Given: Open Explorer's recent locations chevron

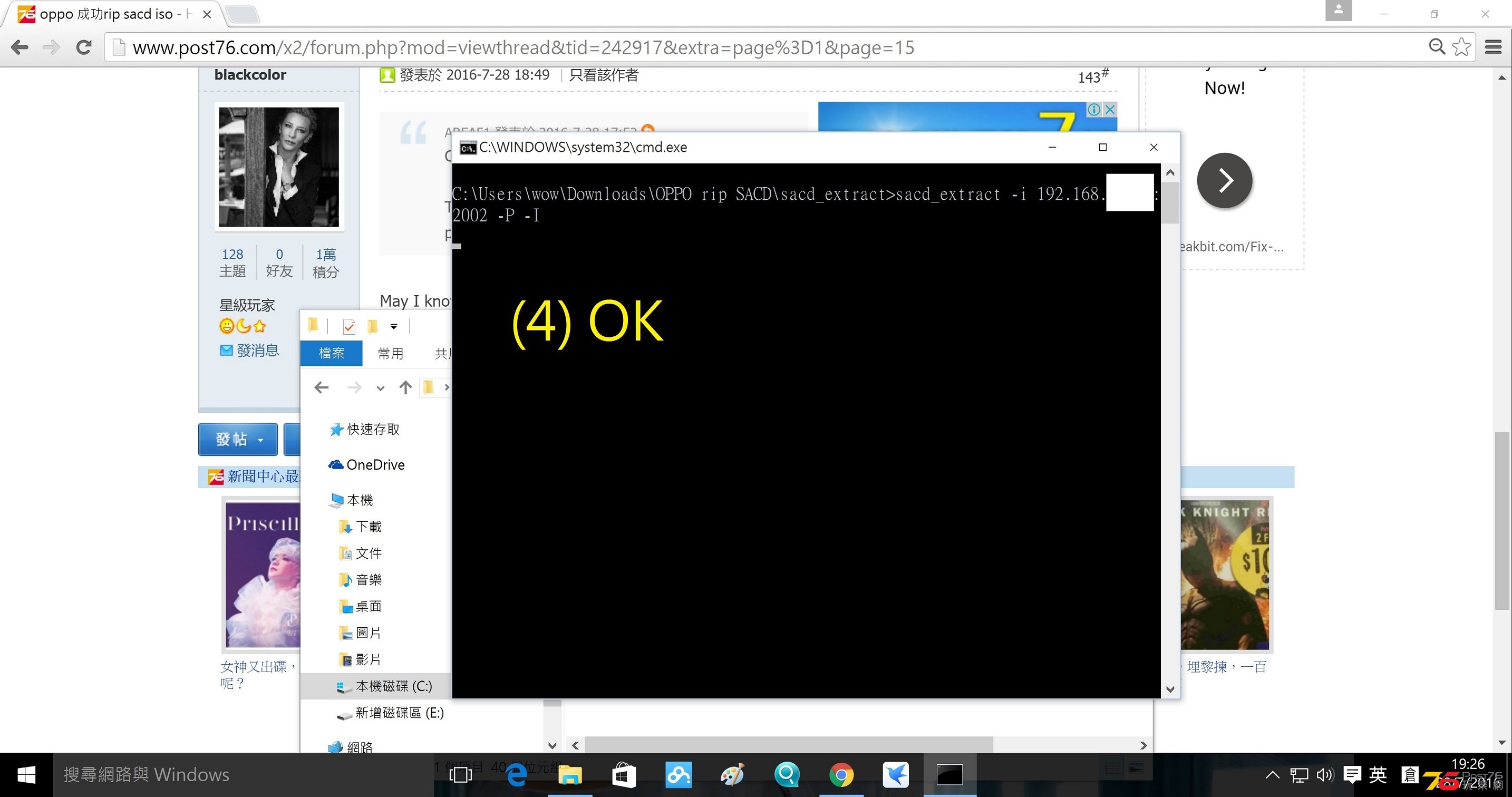Looking at the screenshot, I should point(380,388).
